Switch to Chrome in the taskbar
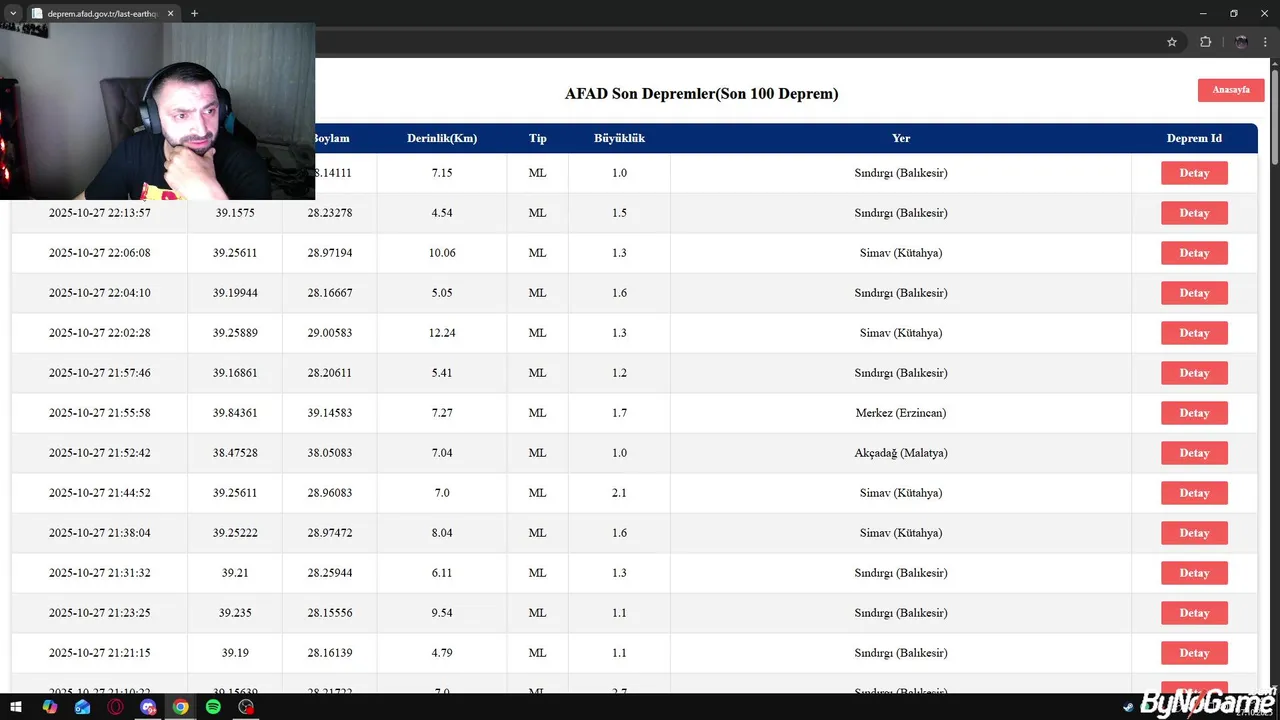 181,707
